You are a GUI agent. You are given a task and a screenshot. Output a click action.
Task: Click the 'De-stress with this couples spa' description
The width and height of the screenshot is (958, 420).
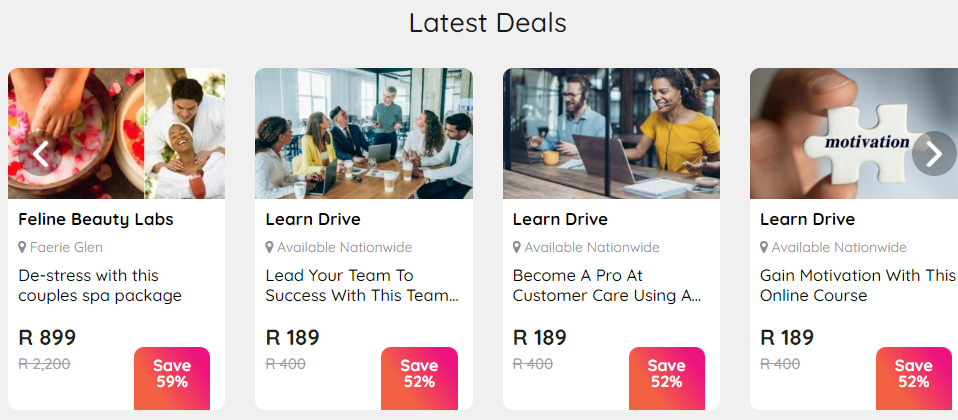pos(100,286)
